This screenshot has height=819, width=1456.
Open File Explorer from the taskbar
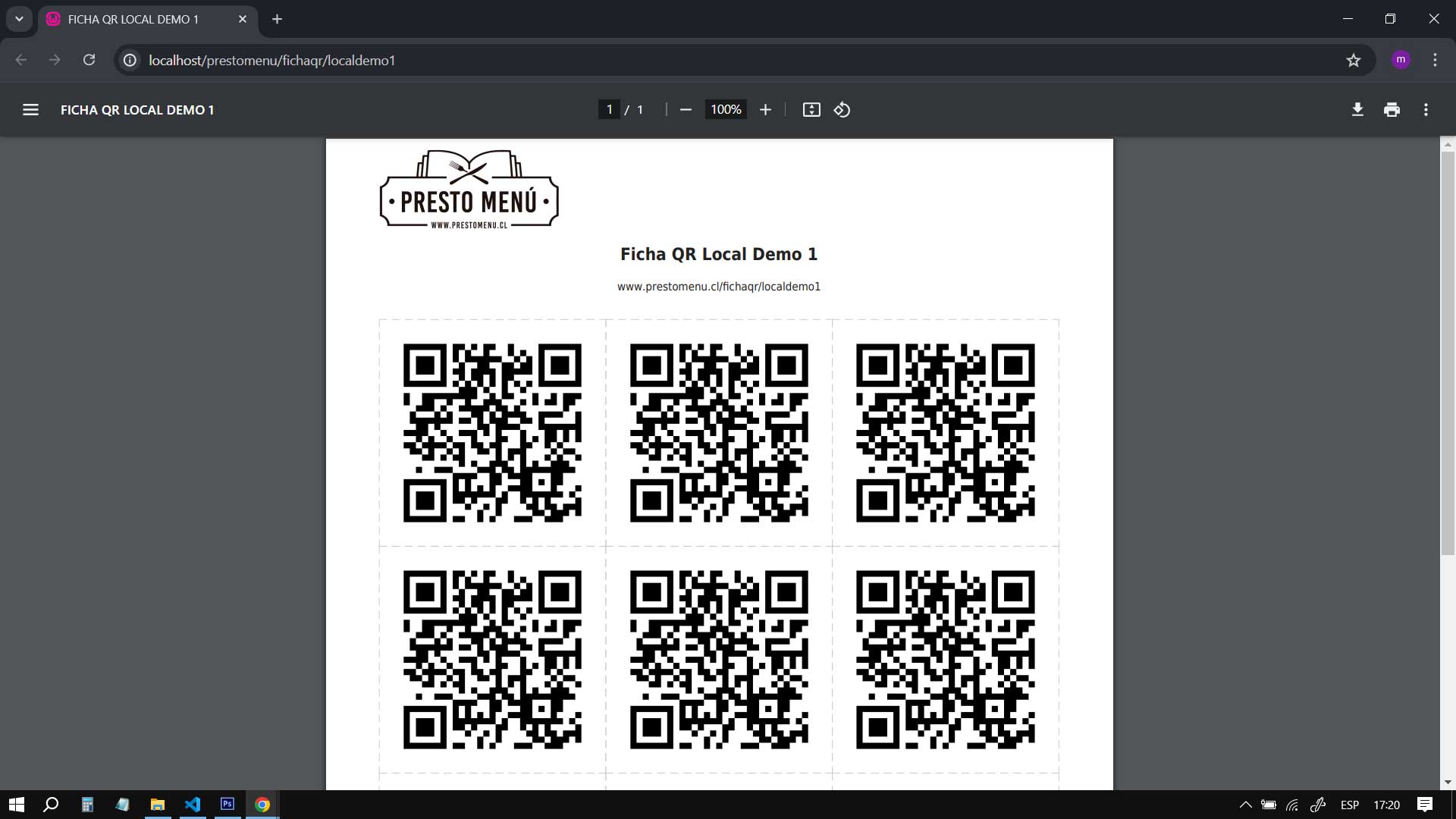click(x=157, y=805)
